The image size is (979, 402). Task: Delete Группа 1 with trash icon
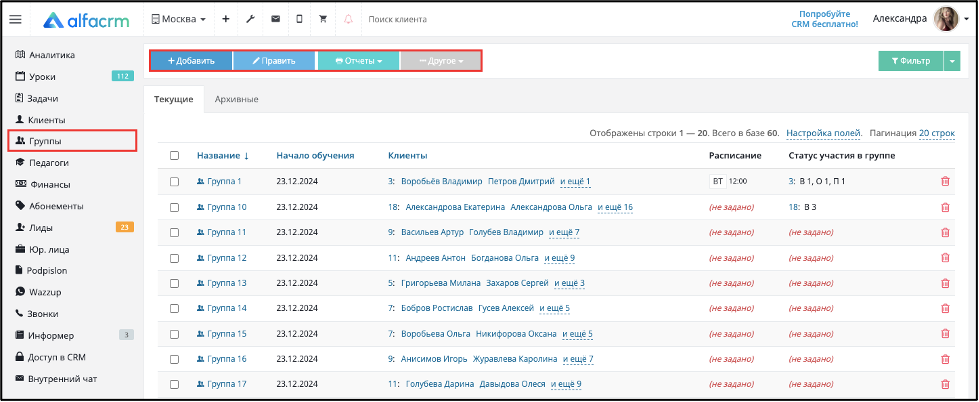[x=945, y=182]
